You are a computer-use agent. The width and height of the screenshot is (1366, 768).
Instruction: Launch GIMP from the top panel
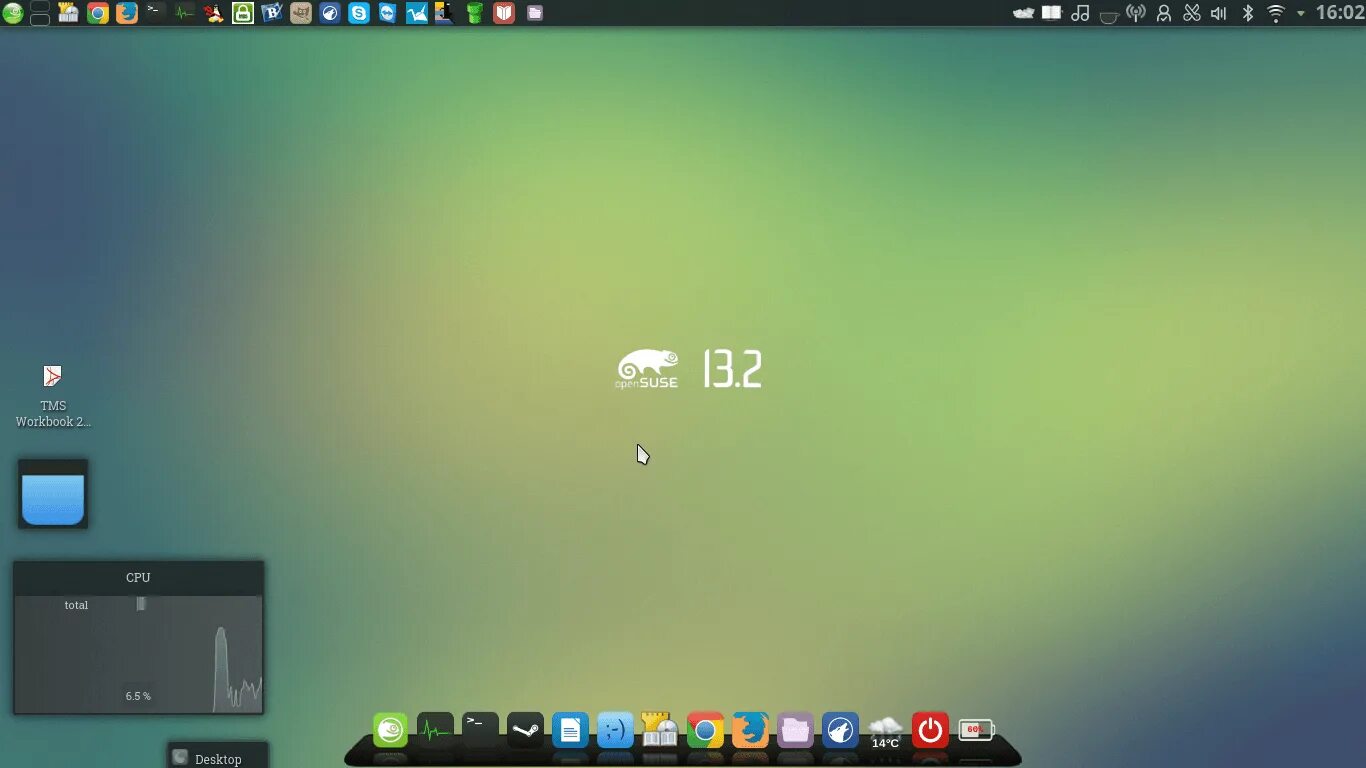pyautogui.click(x=301, y=13)
